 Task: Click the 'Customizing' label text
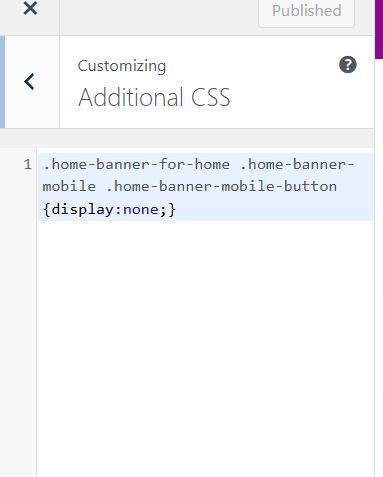click(x=122, y=66)
